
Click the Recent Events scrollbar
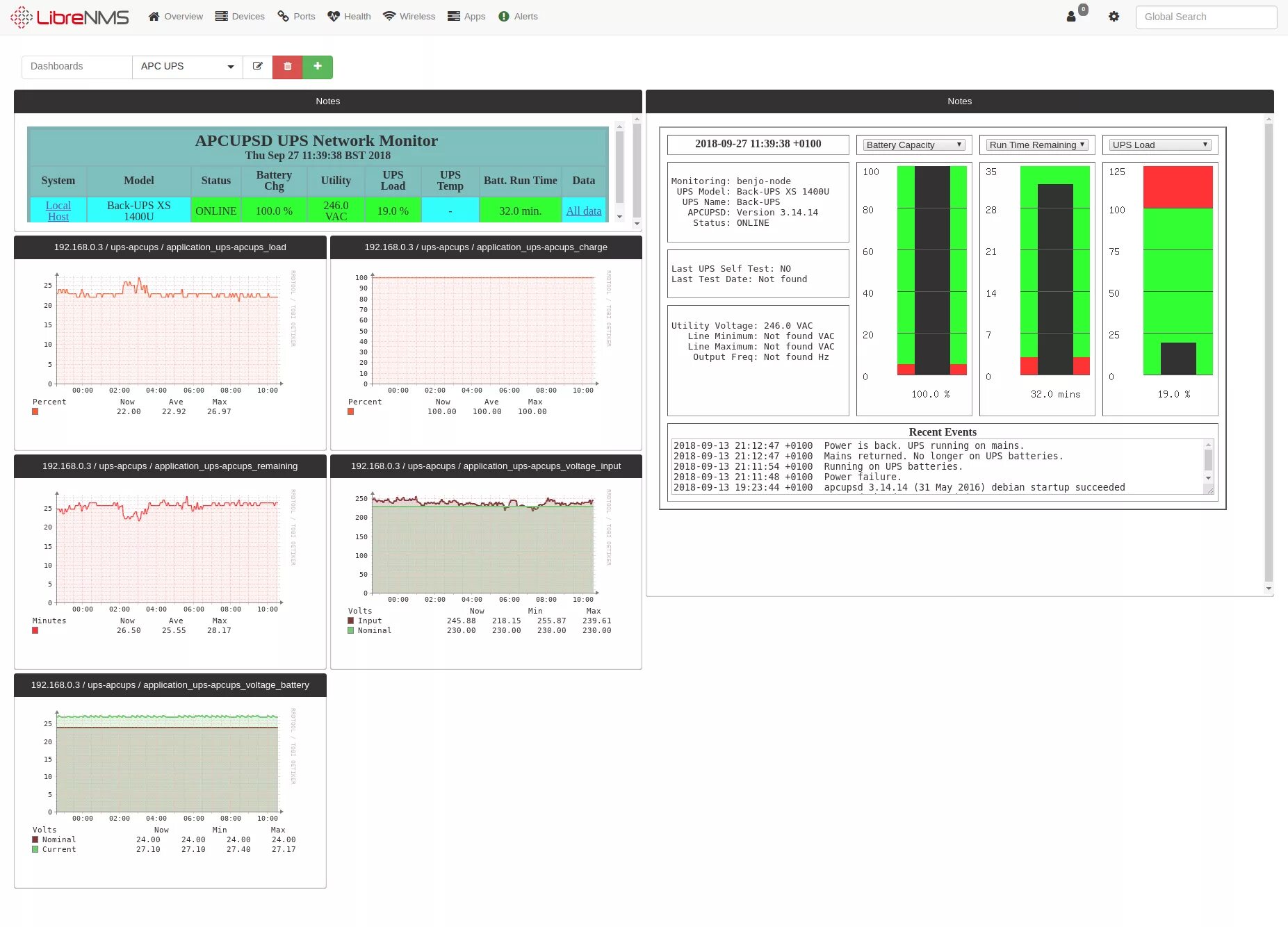click(1209, 461)
